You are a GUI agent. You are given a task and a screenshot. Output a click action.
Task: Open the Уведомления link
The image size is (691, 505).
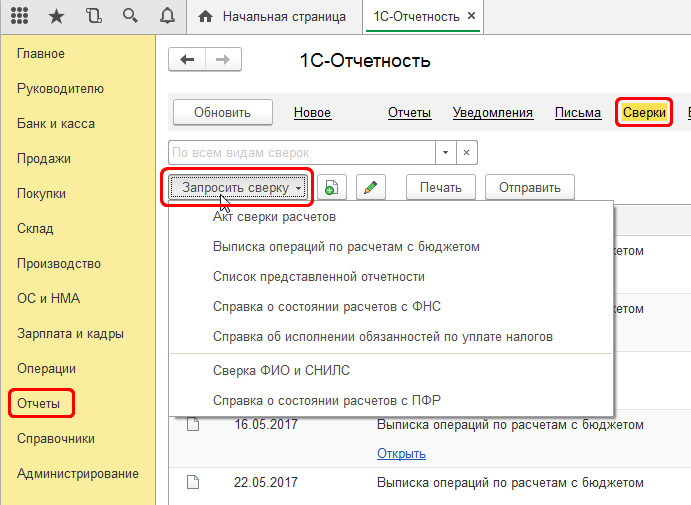coord(493,113)
